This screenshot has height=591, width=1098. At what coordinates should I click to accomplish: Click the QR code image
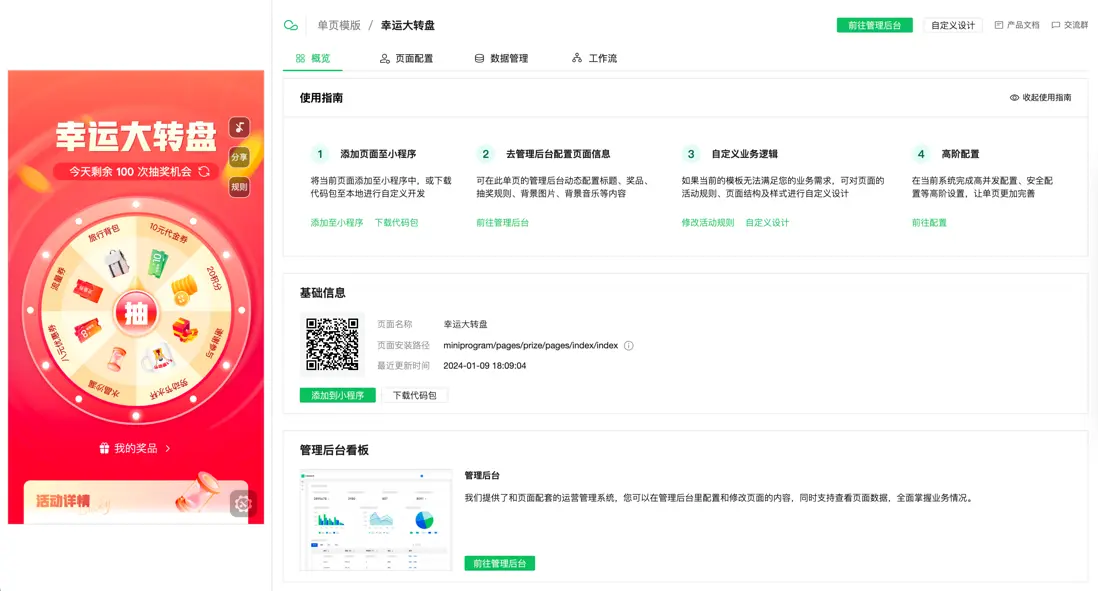(x=332, y=345)
